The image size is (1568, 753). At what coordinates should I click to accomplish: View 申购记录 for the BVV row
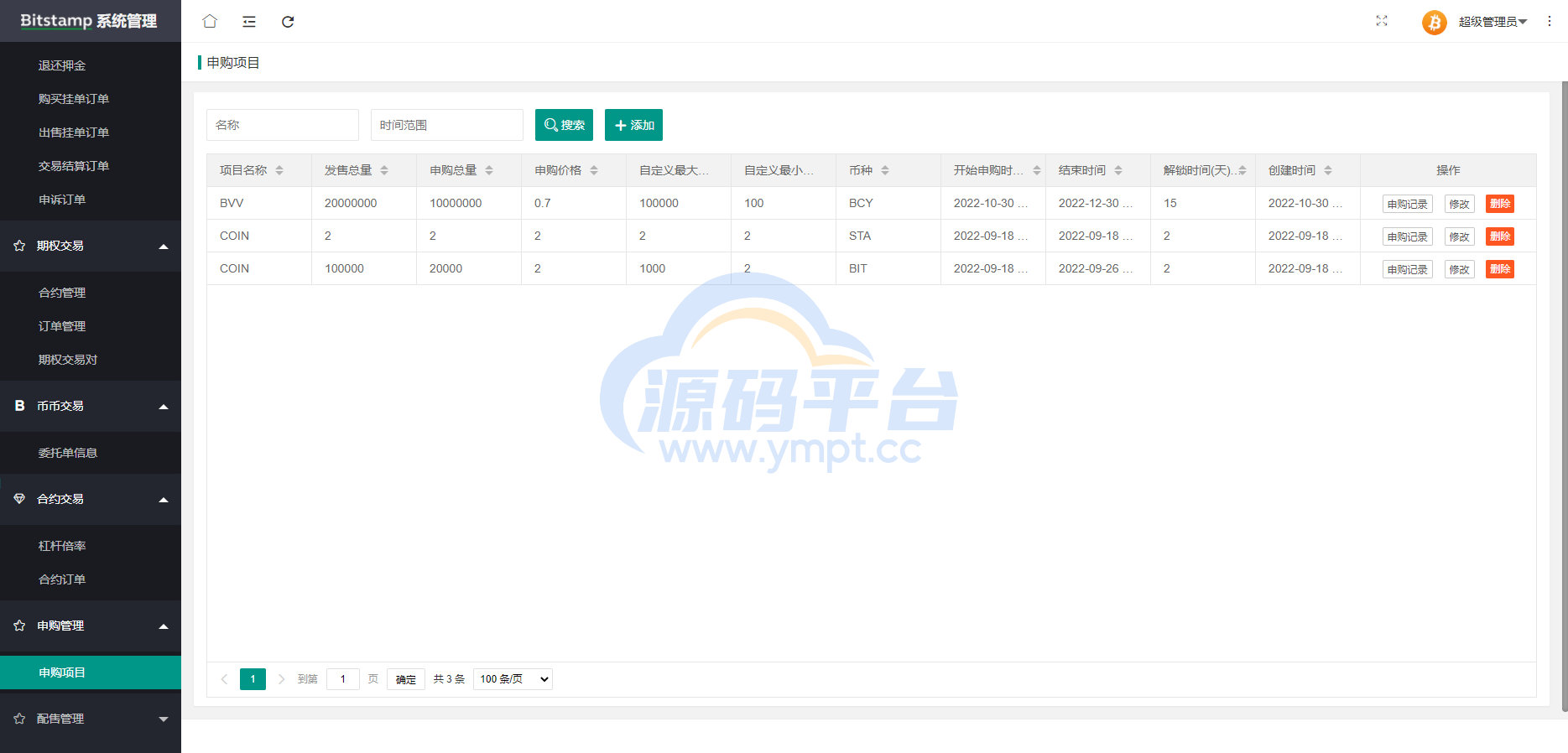(x=1407, y=204)
